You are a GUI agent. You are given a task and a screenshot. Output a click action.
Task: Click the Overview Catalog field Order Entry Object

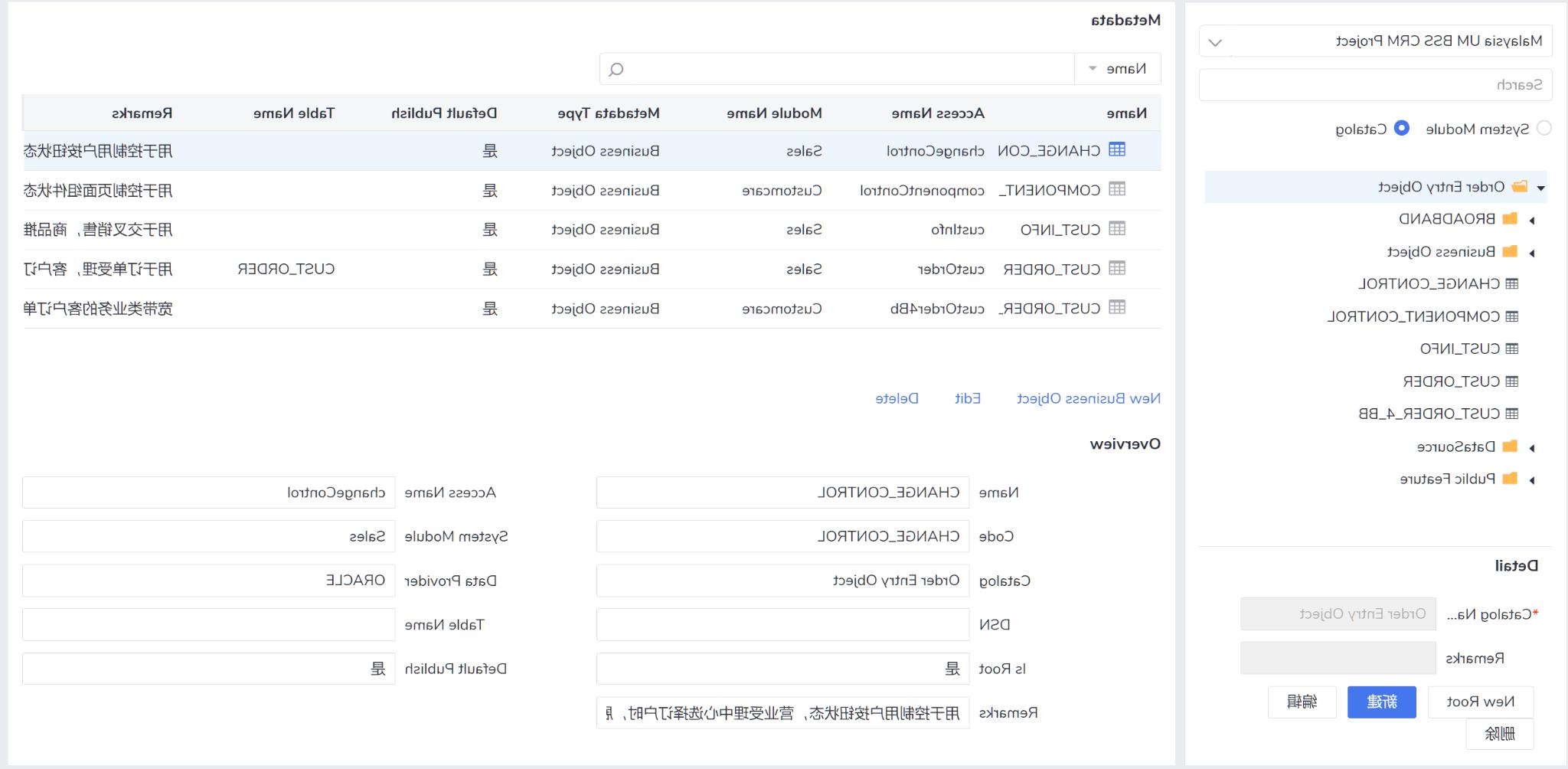pos(782,581)
